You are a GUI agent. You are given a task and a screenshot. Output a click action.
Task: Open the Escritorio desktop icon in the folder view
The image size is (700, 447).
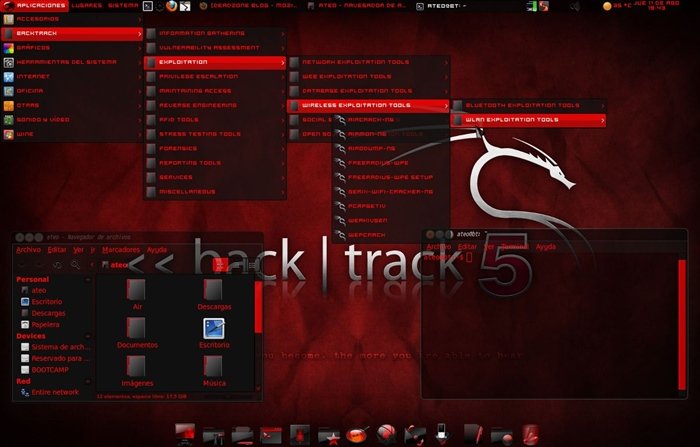(x=214, y=329)
